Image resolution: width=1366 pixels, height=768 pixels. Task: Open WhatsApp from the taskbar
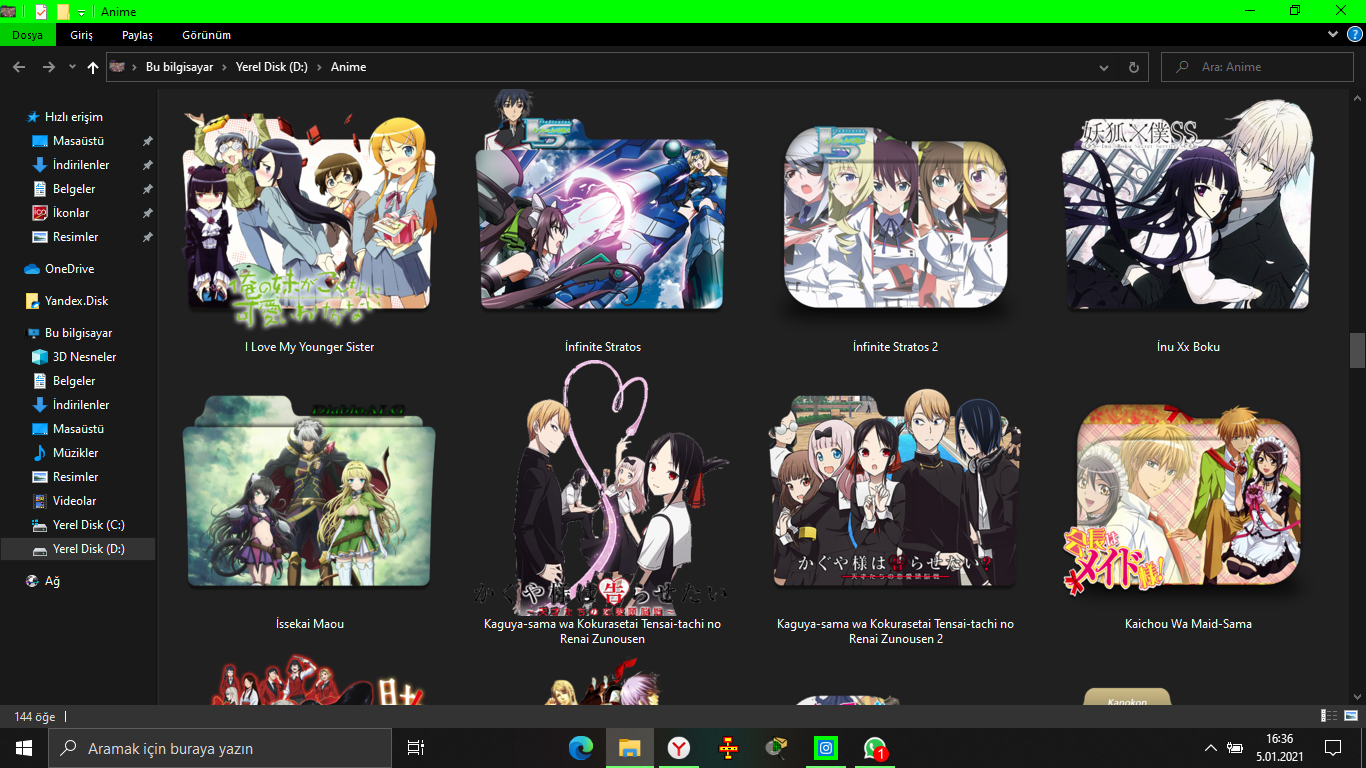click(x=875, y=747)
